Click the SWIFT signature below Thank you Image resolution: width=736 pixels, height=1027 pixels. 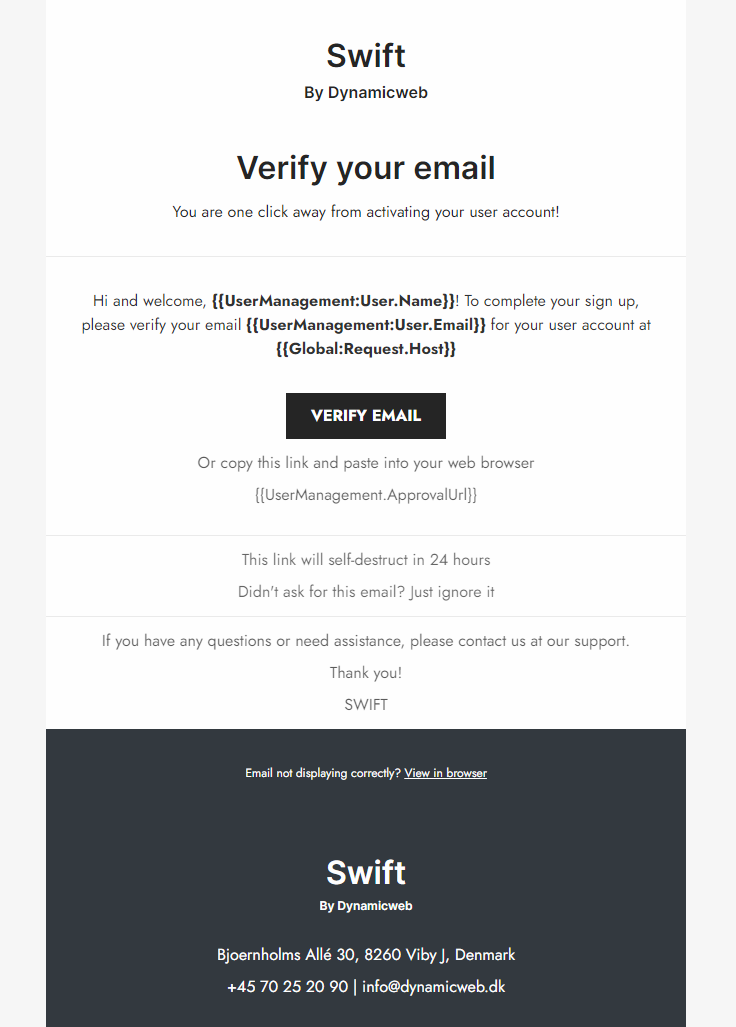366,704
